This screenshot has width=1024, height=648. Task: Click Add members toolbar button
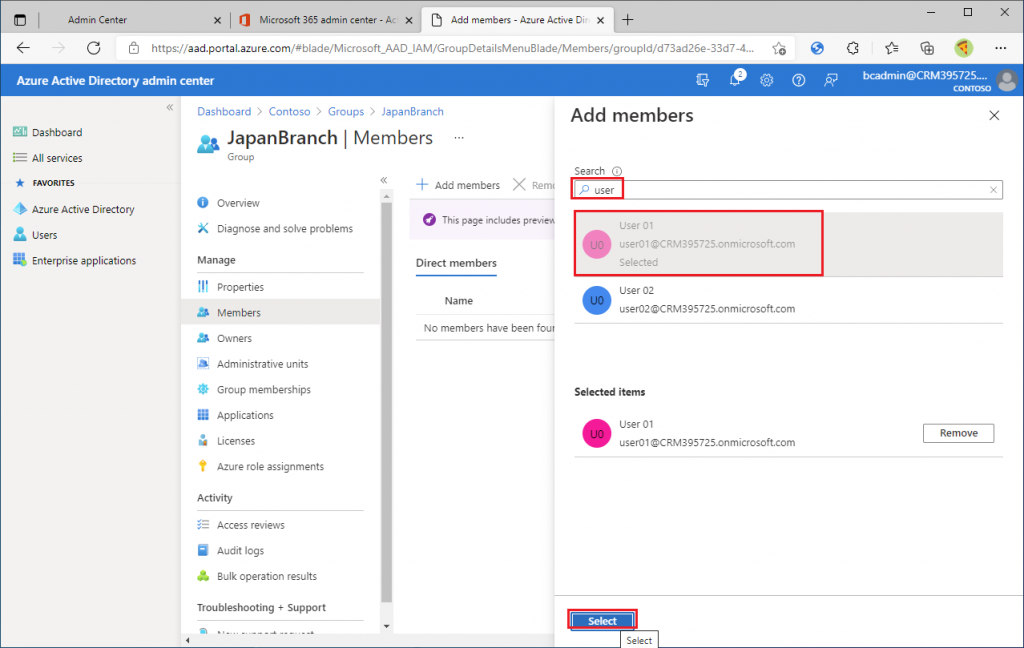pos(458,185)
